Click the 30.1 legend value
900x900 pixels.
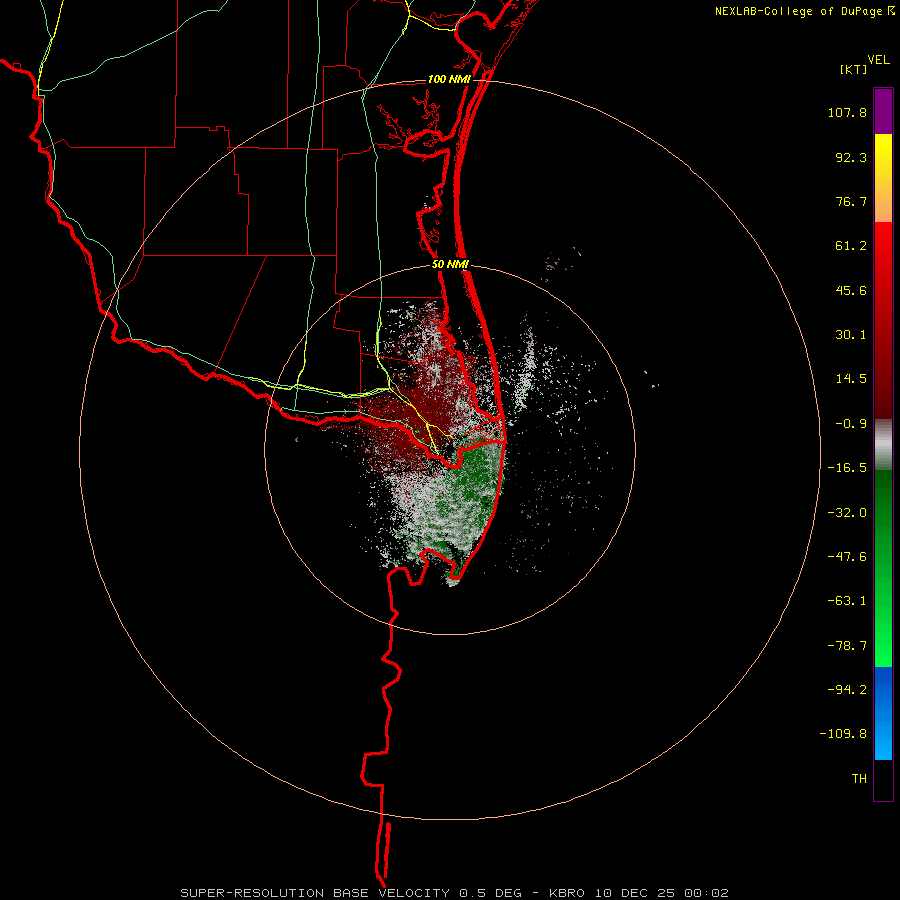[851, 335]
